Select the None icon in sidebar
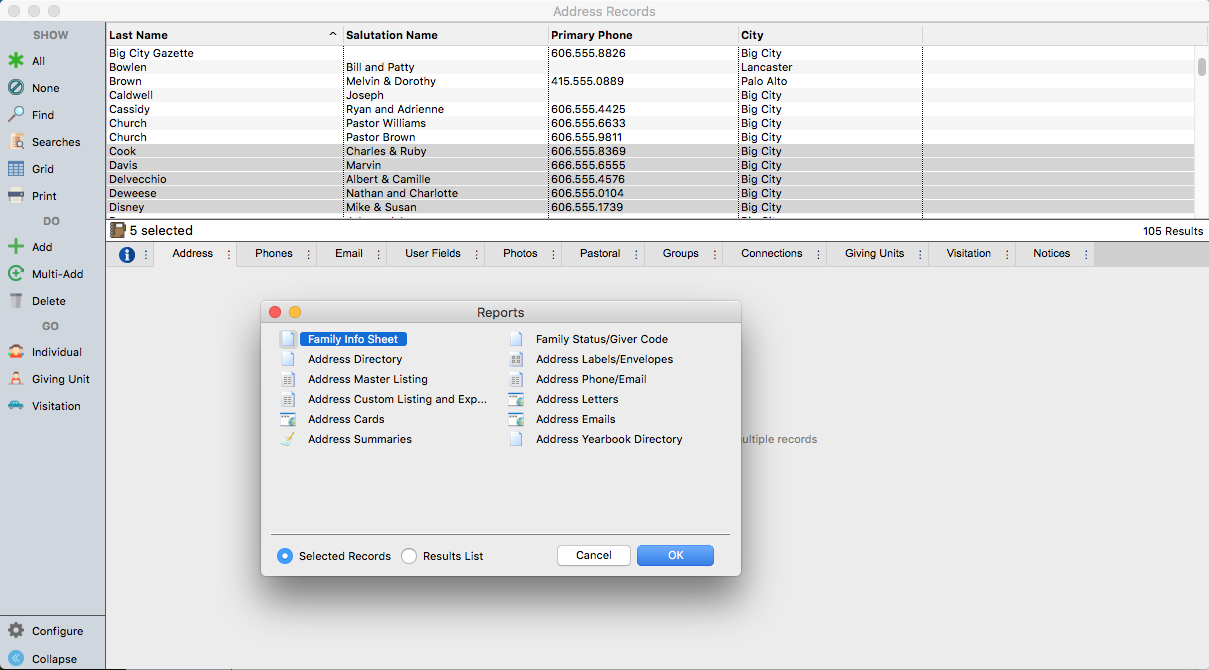 pyautogui.click(x=16, y=88)
